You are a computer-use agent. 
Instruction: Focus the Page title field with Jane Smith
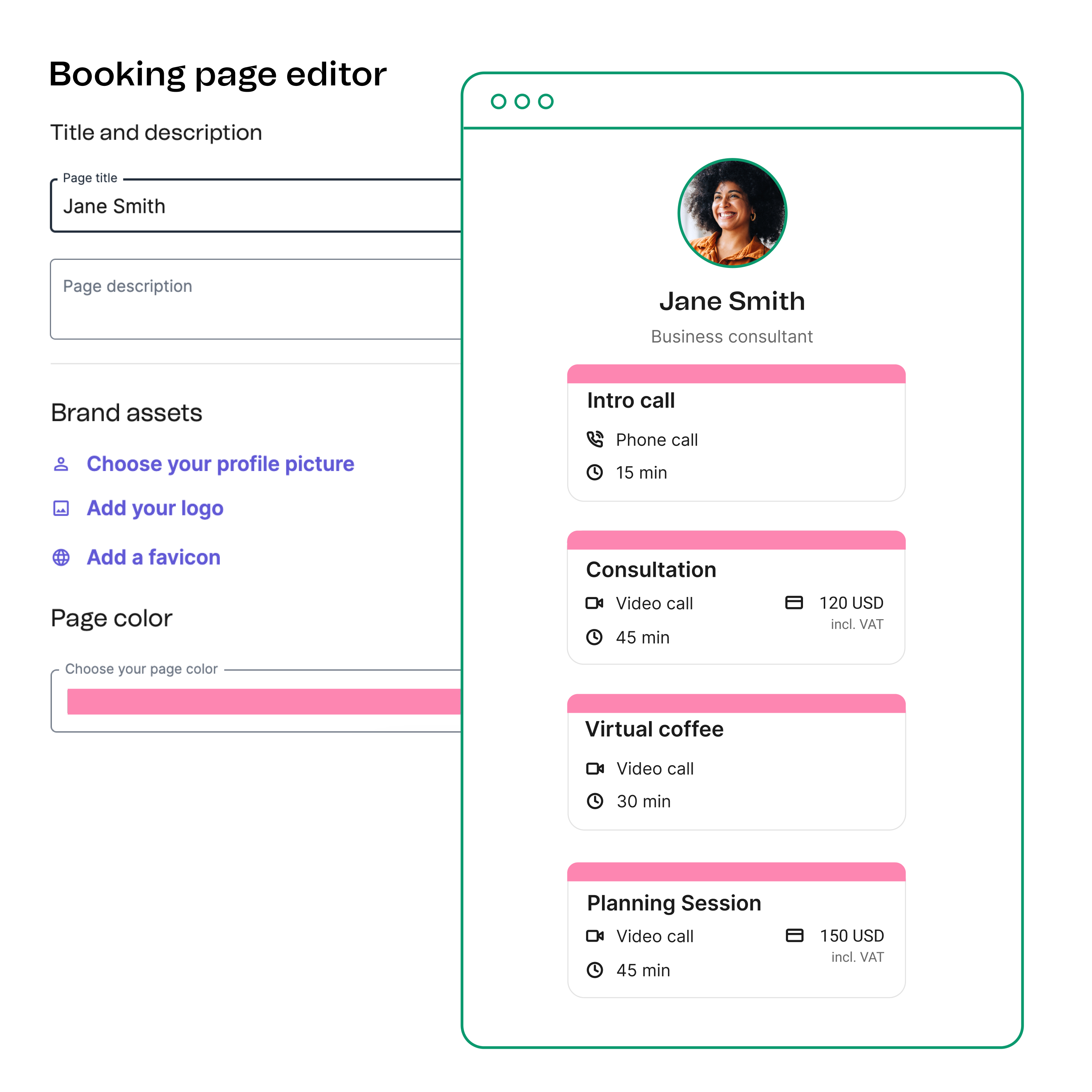click(x=256, y=206)
